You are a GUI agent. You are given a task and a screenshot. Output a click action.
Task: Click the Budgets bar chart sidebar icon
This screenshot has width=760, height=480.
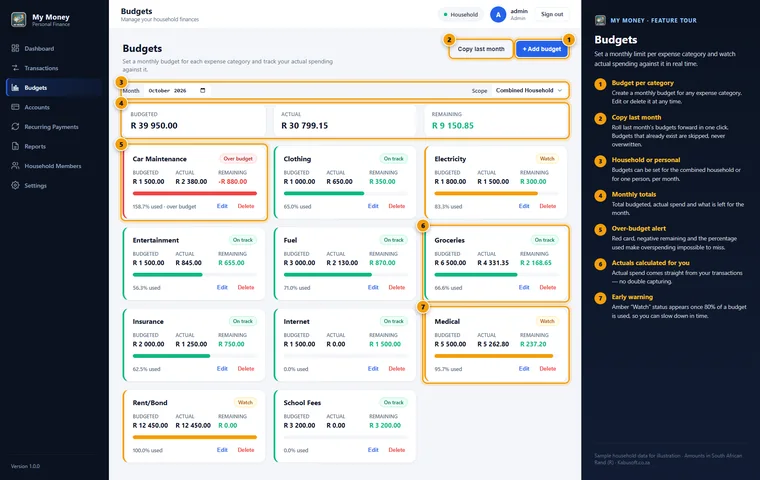(x=15, y=87)
